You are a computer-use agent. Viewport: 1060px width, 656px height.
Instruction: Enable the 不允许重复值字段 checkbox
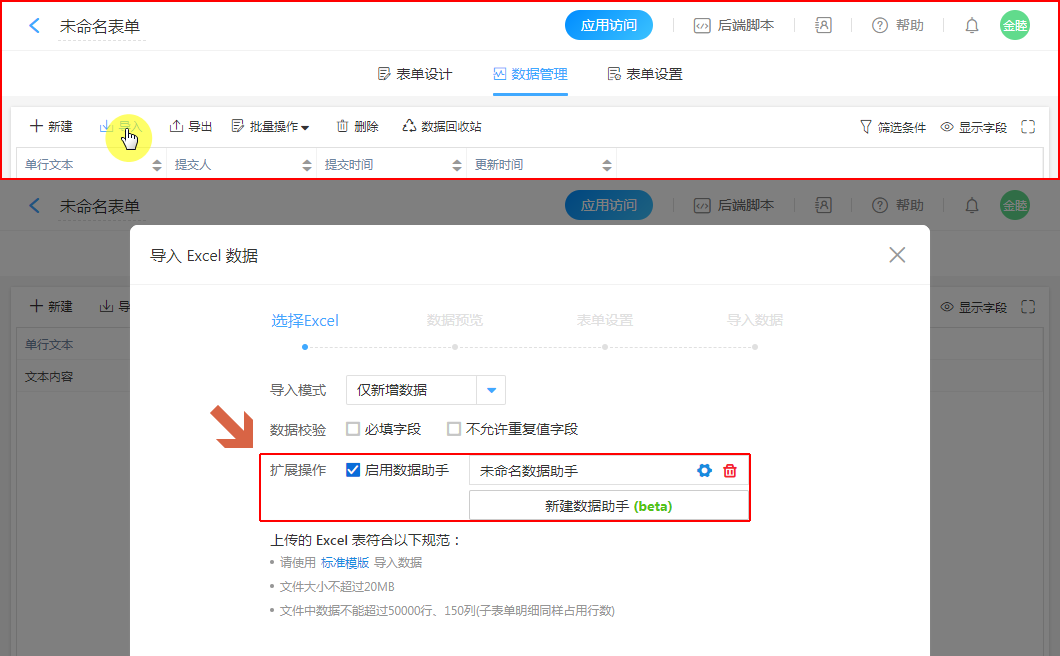(454, 429)
